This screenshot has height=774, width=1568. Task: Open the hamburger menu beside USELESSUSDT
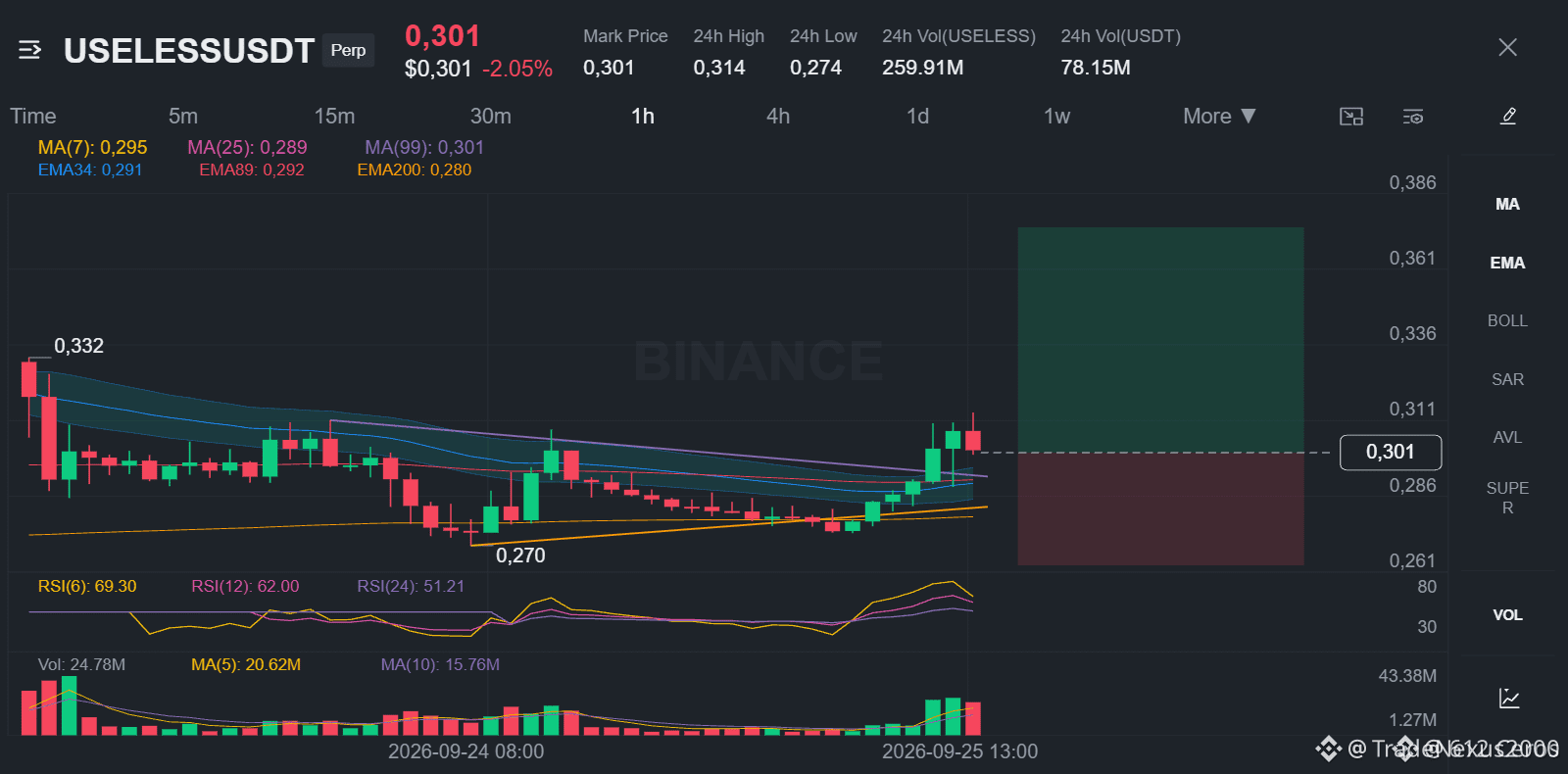point(29,50)
